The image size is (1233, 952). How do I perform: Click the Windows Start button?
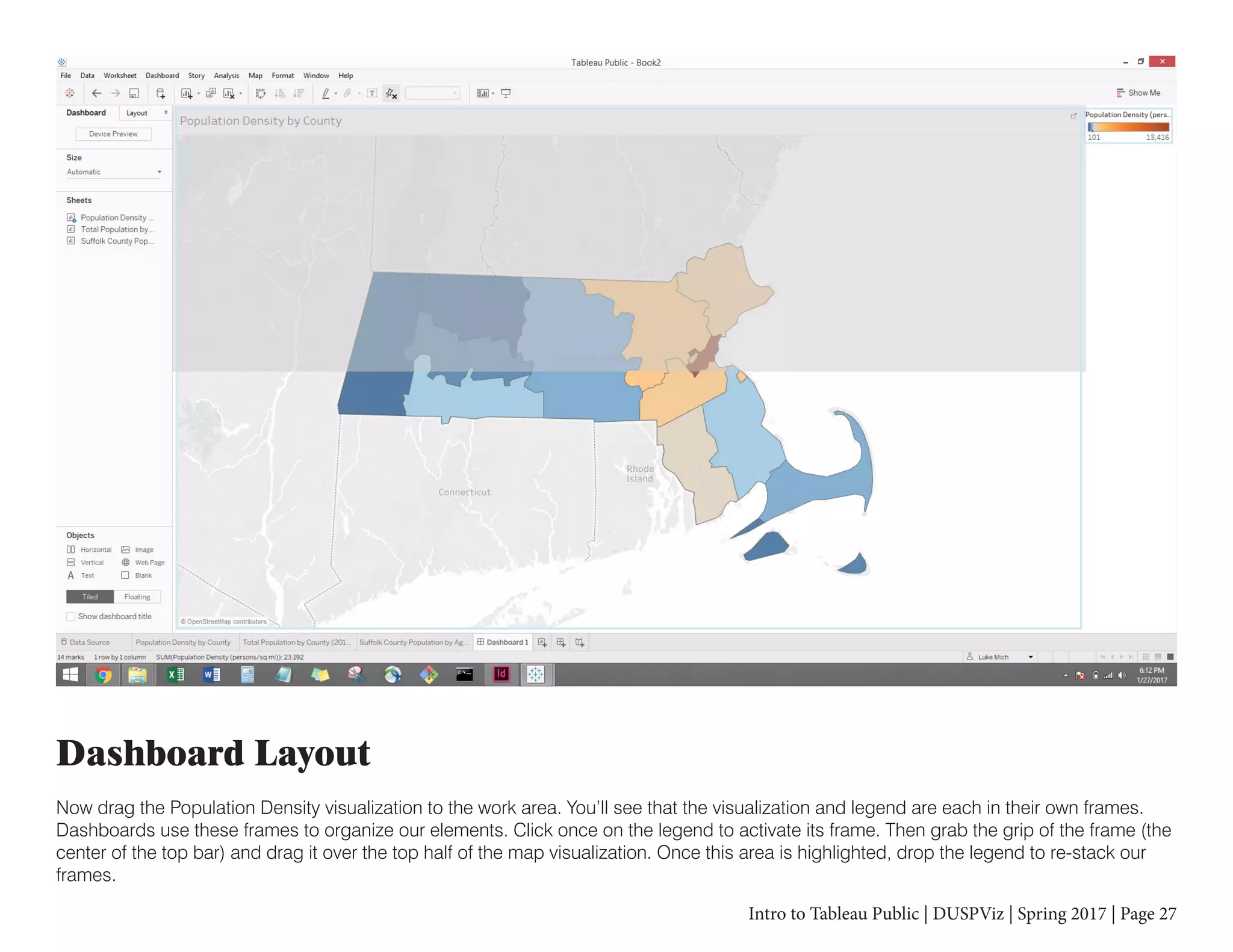pyautogui.click(x=70, y=676)
